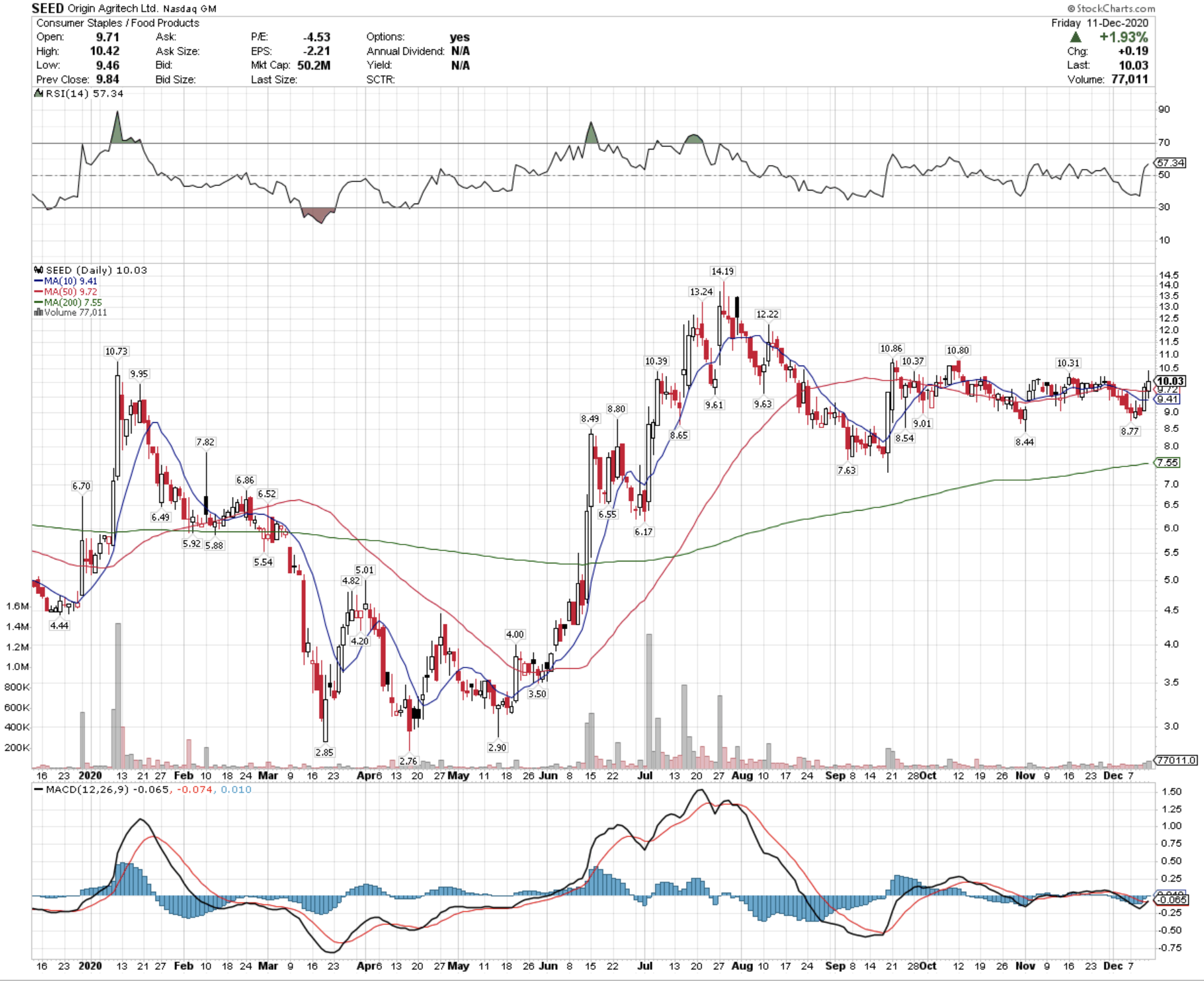Click the 10.73 January high label
This screenshot has width=1204, height=981.
click(x=116, y=351)
